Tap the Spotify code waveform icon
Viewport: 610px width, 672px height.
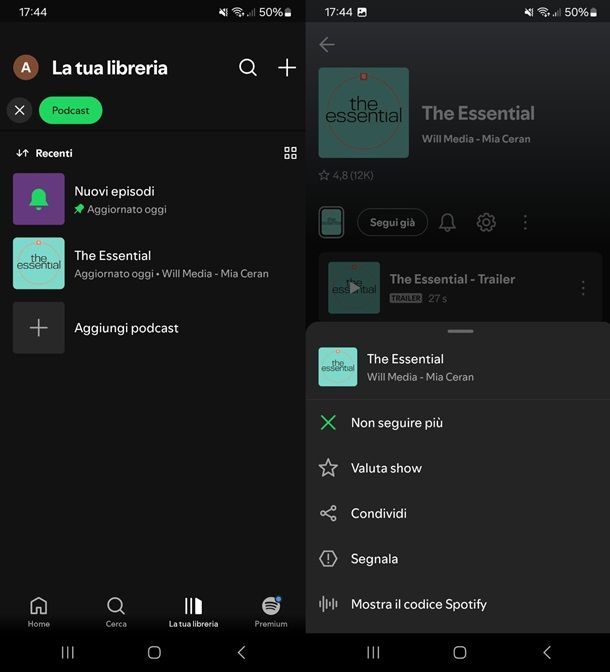click(328, 604)
